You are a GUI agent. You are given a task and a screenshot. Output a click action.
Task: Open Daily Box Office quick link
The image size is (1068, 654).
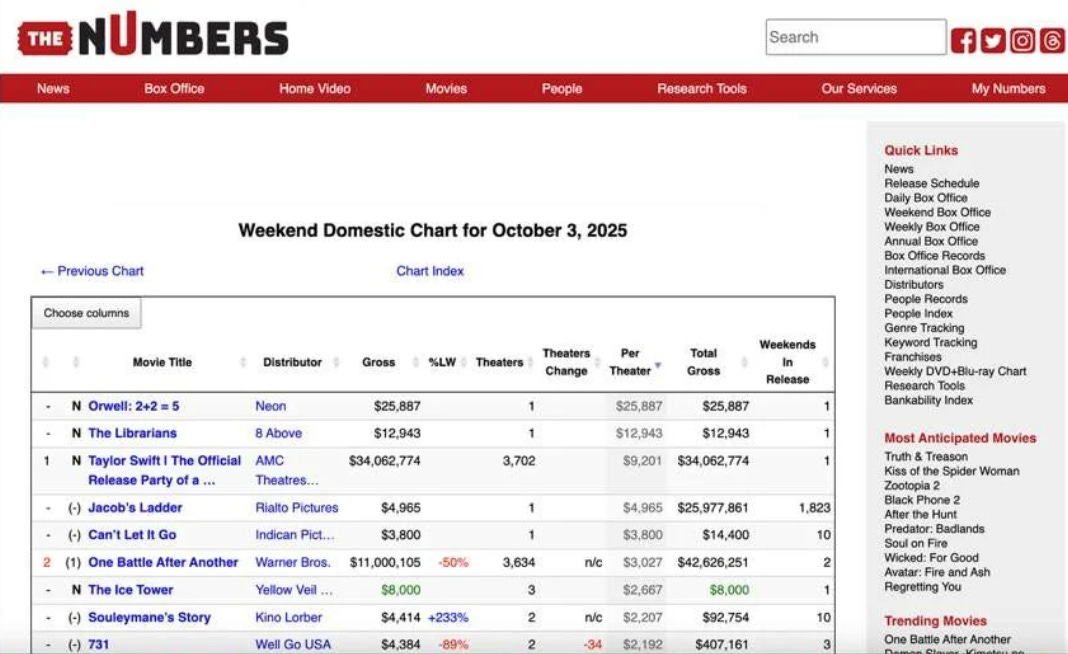coord(926,198)
